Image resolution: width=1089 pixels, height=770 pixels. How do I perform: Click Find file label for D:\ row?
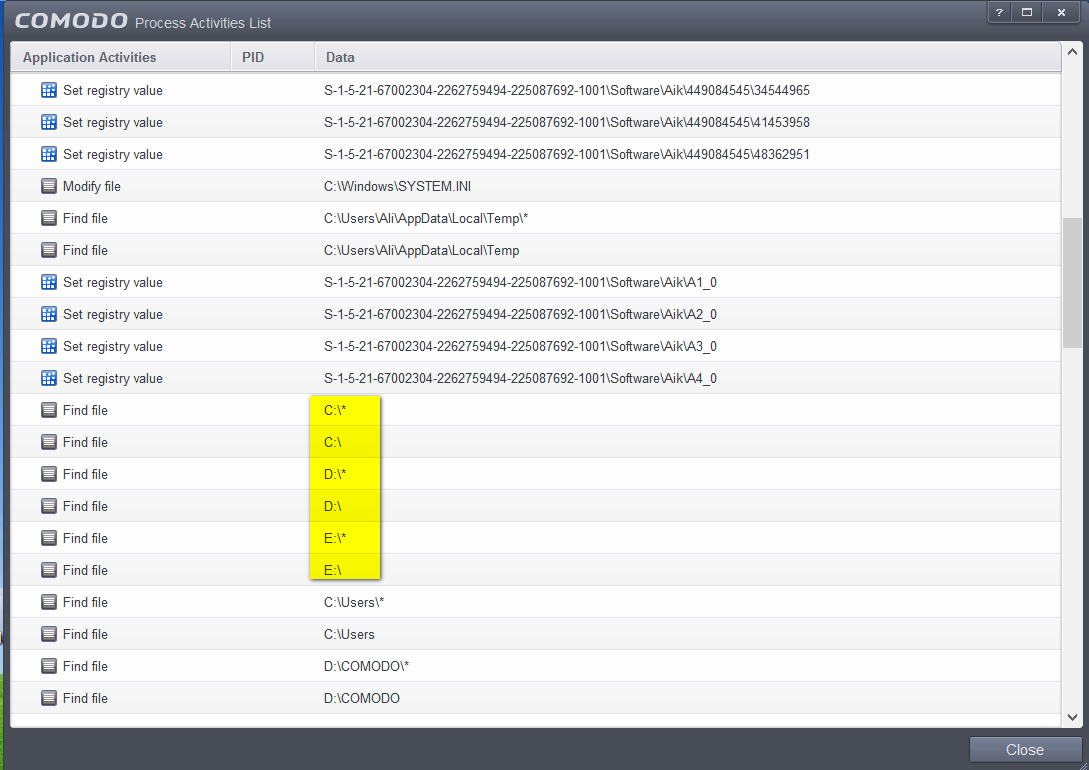(85, 505)
